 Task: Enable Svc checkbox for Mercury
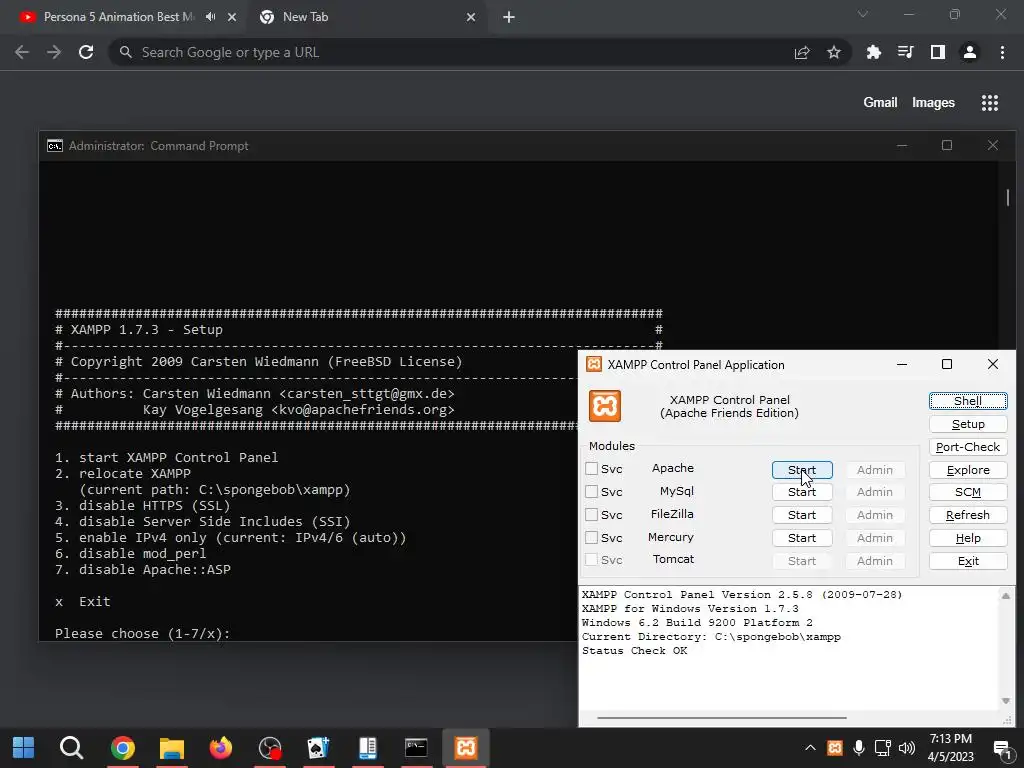pos(592,537)
